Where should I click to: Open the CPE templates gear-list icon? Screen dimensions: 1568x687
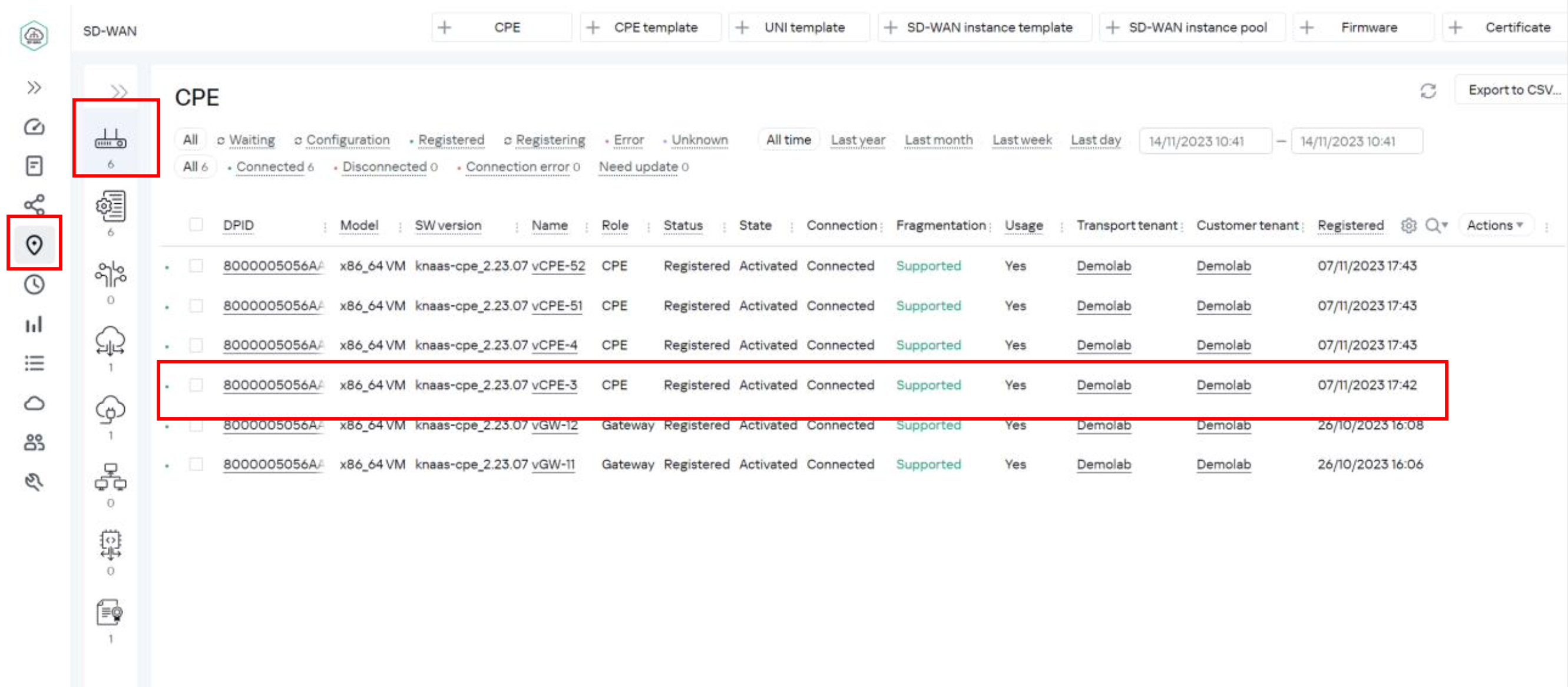(x=110, y=206)
